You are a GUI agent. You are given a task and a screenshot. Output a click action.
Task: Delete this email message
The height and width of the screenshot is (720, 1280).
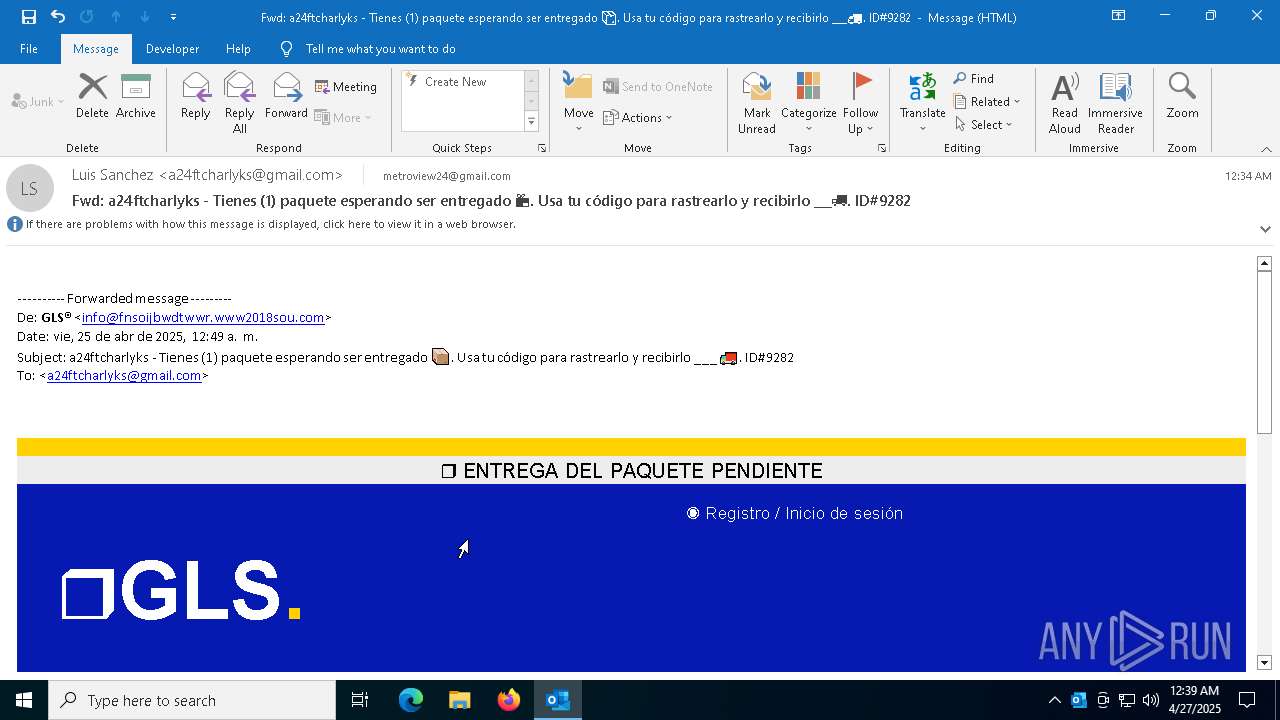coord(92,97)
